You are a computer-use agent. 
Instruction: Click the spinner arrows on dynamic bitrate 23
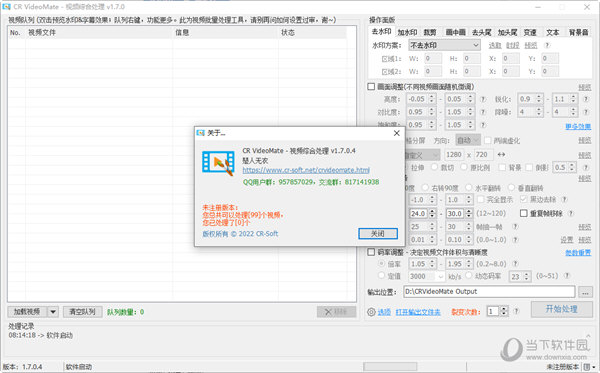[527, 276]
